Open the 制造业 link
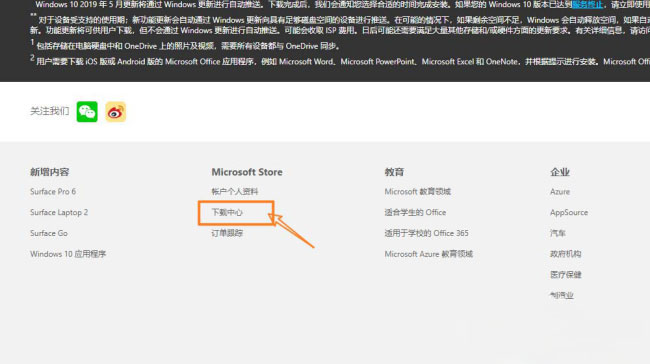This screenshot has width=650, height=364. tap(562, 295)
